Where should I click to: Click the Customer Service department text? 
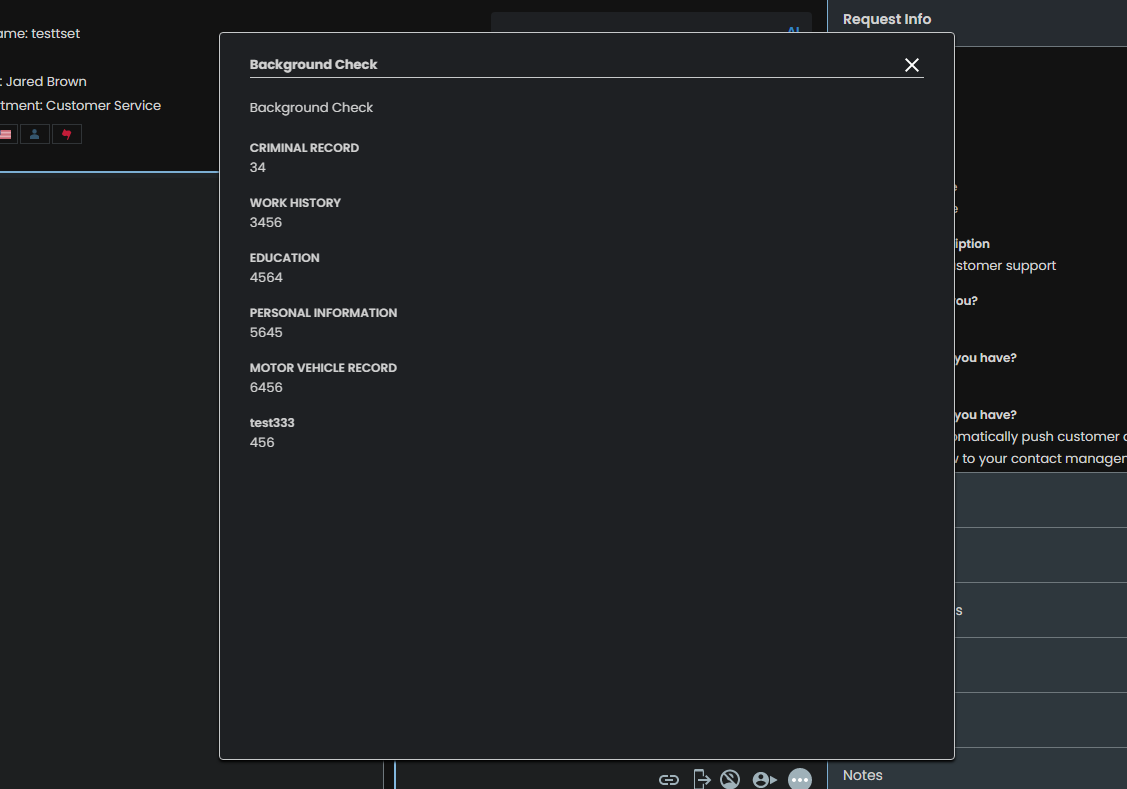(x=103, y=106)
